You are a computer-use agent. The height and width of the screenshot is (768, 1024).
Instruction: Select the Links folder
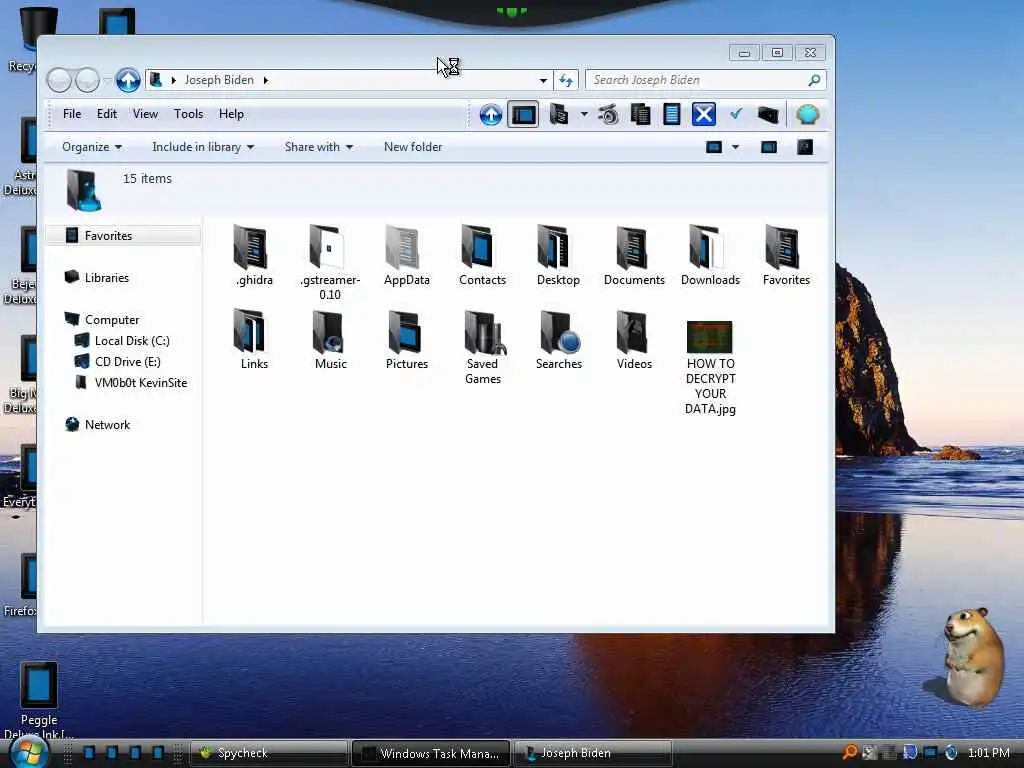pyautogui.click(x=254, y=340)
